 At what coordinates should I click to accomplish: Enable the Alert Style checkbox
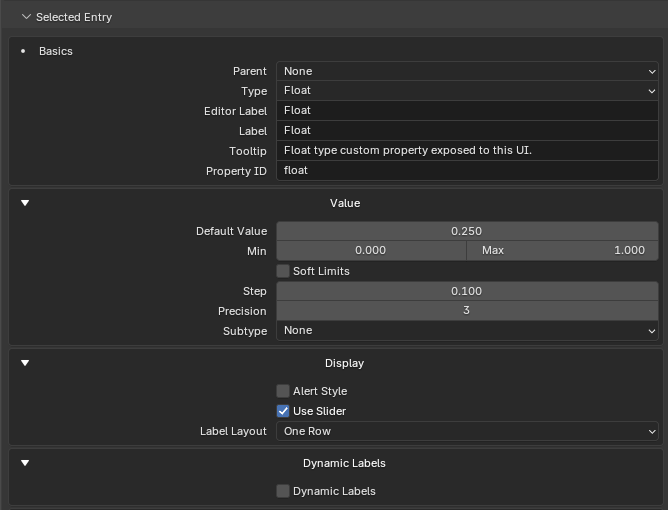coord(283,391)
